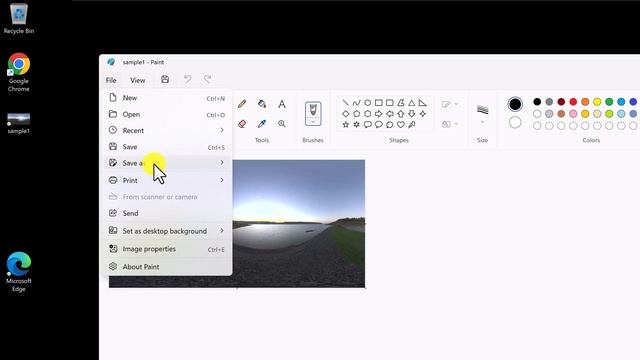Choose the six-point star shape
The height and width of the screenshot is (360, 640).
[356, 124]
